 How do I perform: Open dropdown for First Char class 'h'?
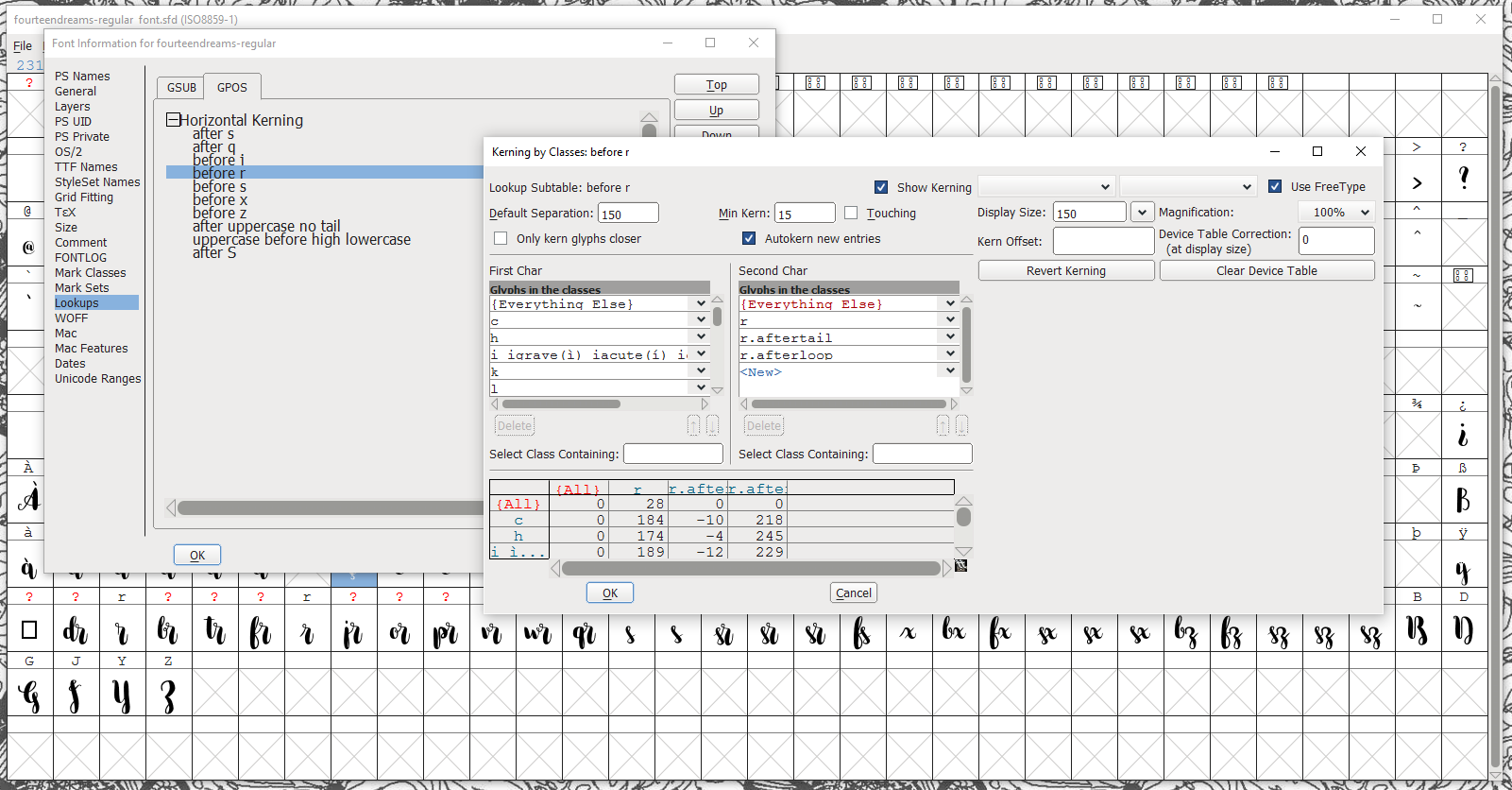[x=701, y=337]
